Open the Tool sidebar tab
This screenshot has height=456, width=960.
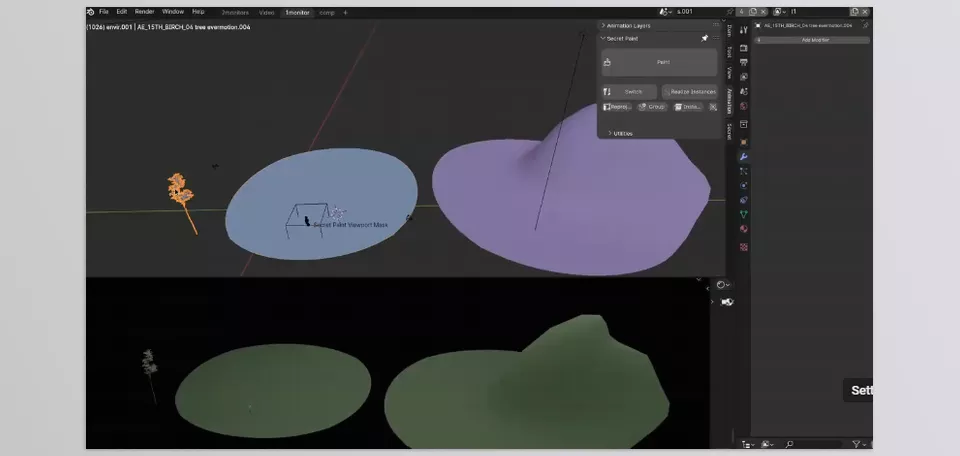click(x=729, y=52)
